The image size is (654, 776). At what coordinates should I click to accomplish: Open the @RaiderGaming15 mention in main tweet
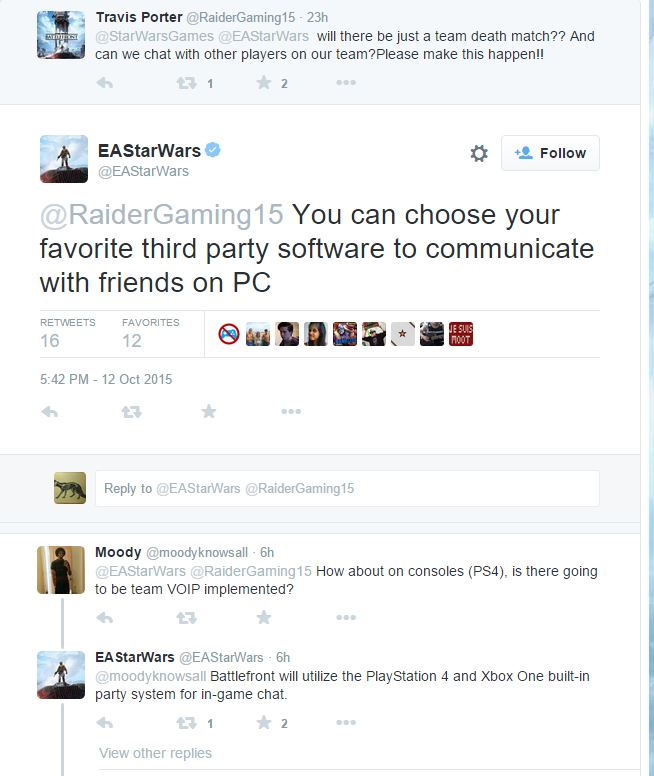coord(162,215)
